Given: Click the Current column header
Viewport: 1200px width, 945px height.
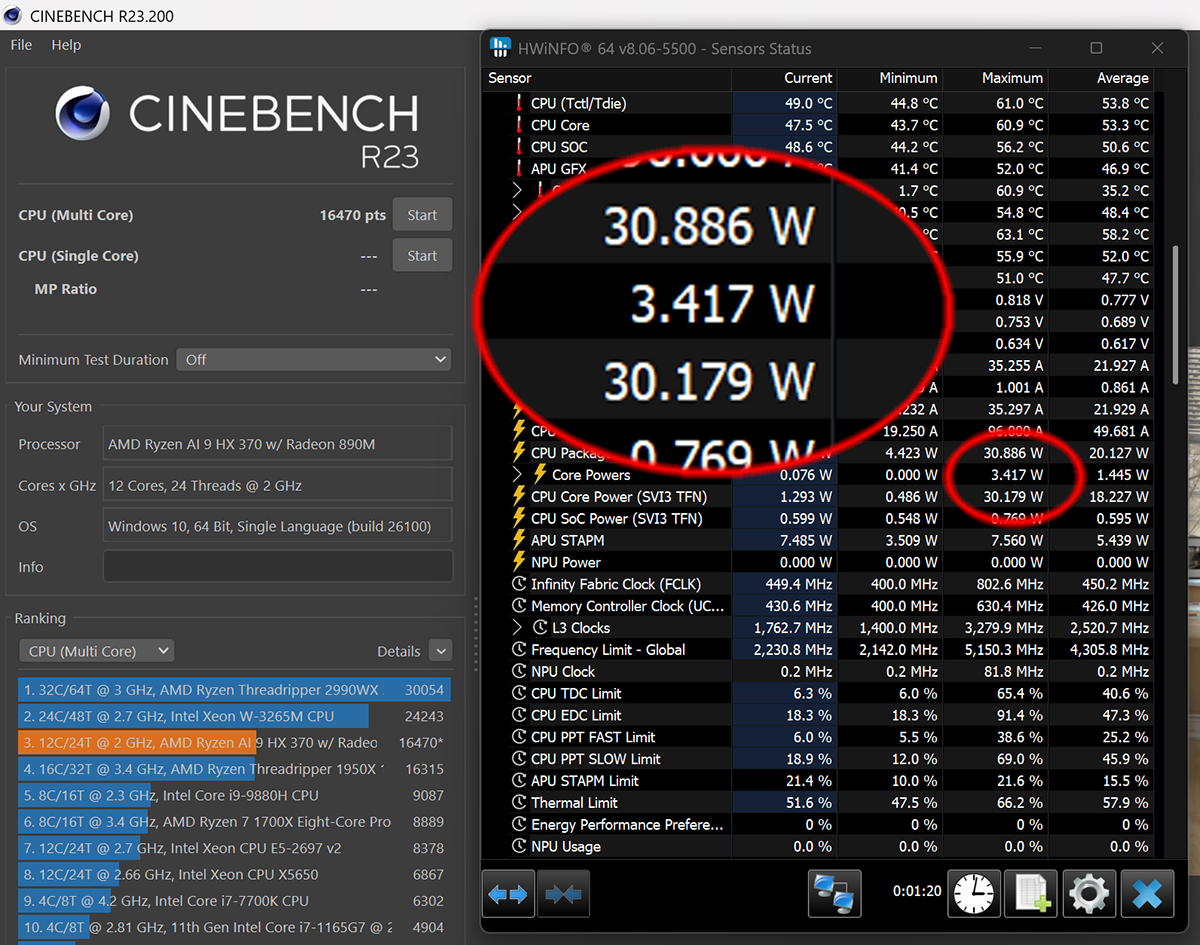Looking at the screenshot, I should click(784, 78).
